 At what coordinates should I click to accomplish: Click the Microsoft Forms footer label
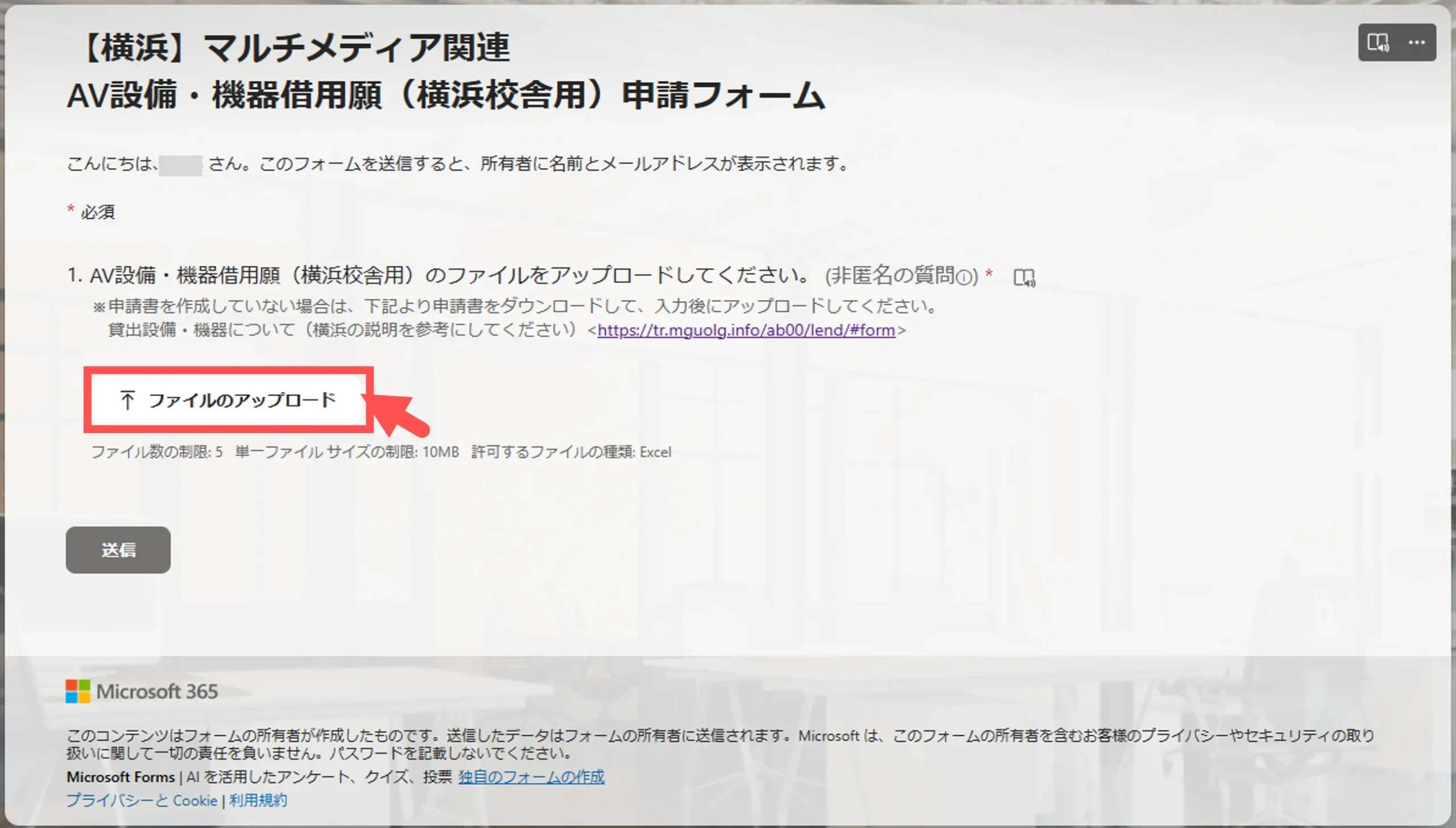coord(121,777)
